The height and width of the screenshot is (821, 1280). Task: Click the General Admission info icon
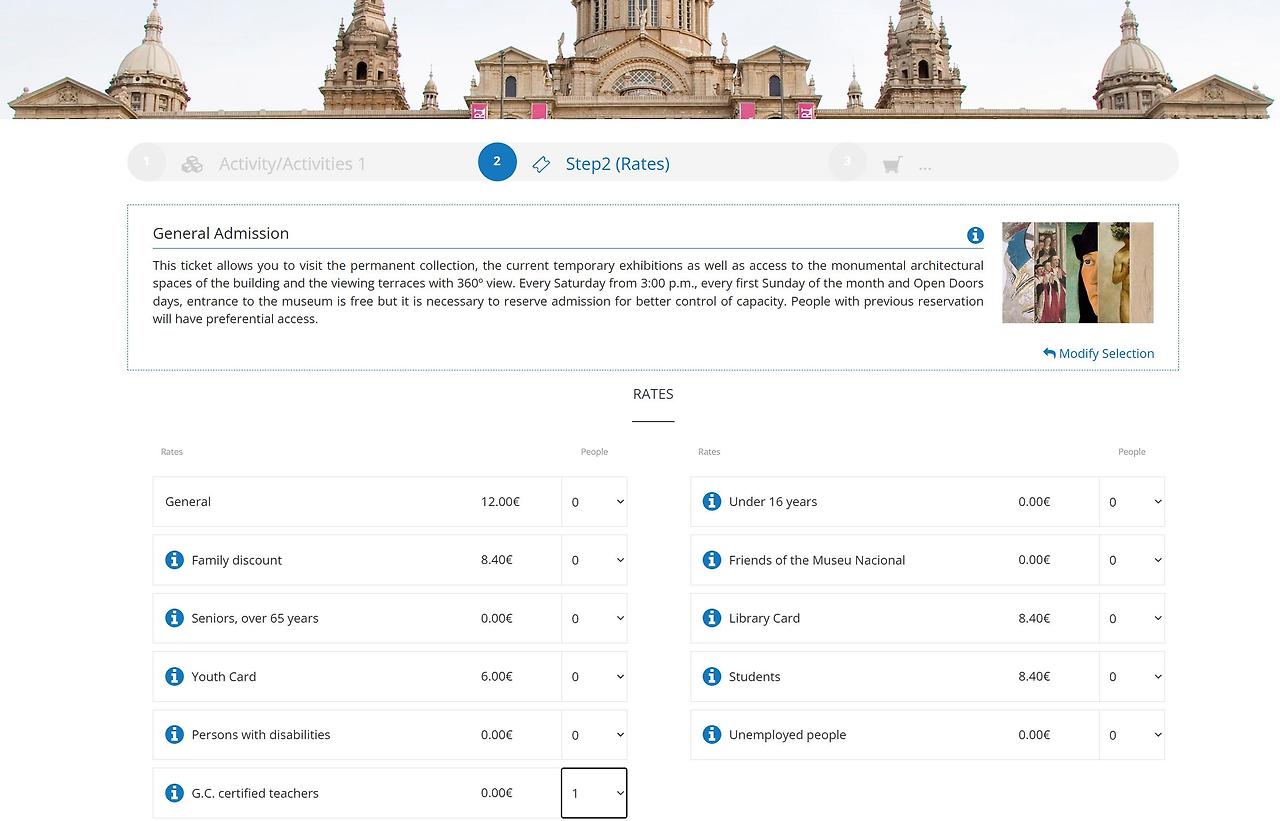tap(975, 235)
